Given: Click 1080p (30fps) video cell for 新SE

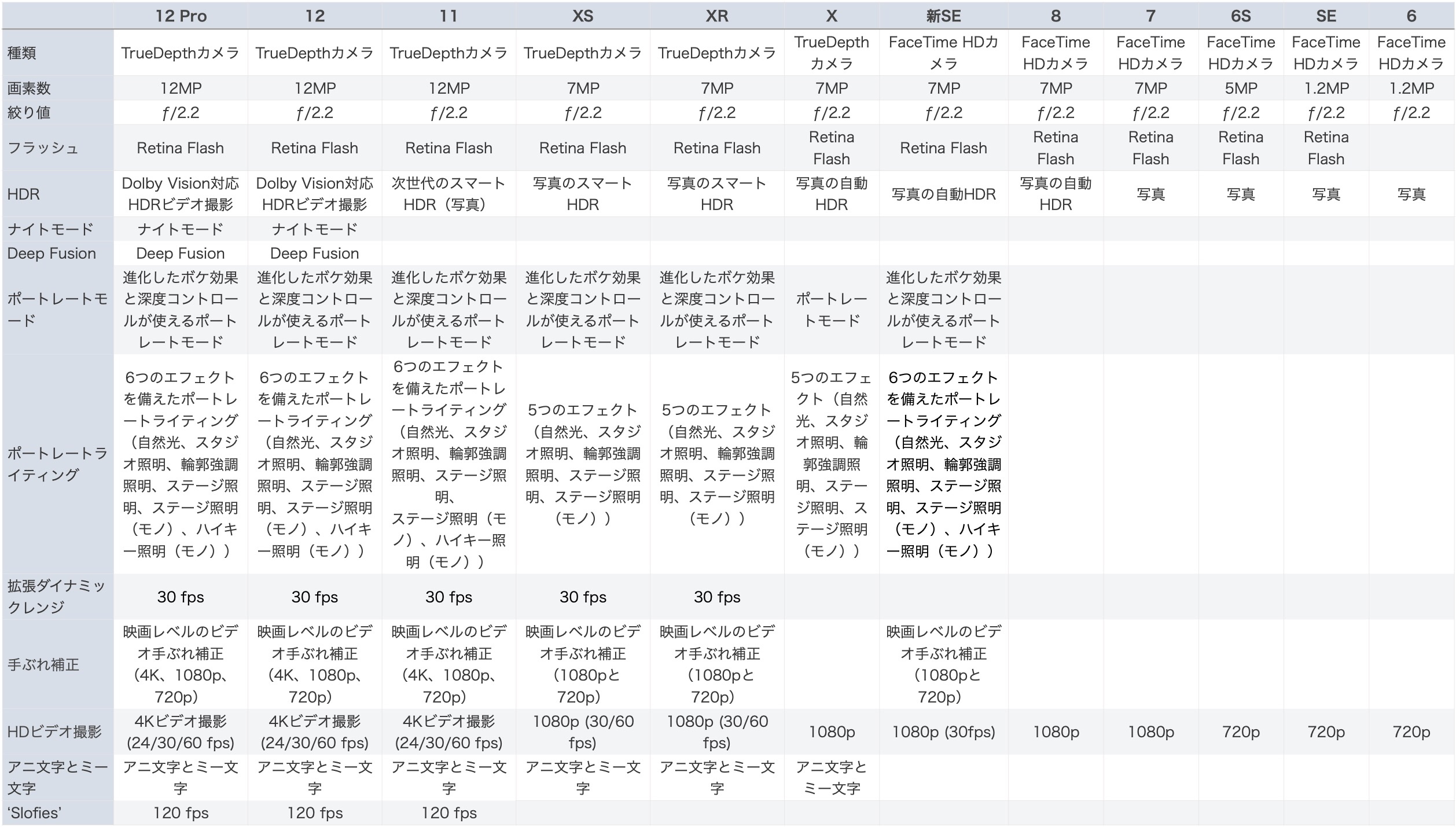Looking at the screenshot, I should (943, 732).
